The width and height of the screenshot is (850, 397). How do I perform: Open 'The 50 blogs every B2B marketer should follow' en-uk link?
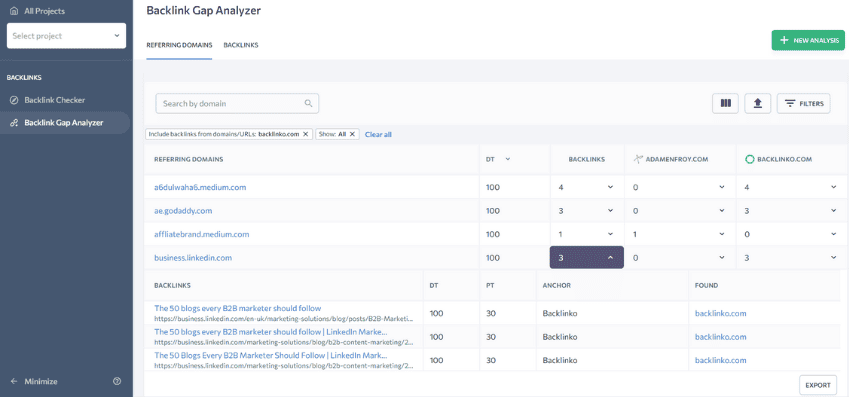[237, 308]
